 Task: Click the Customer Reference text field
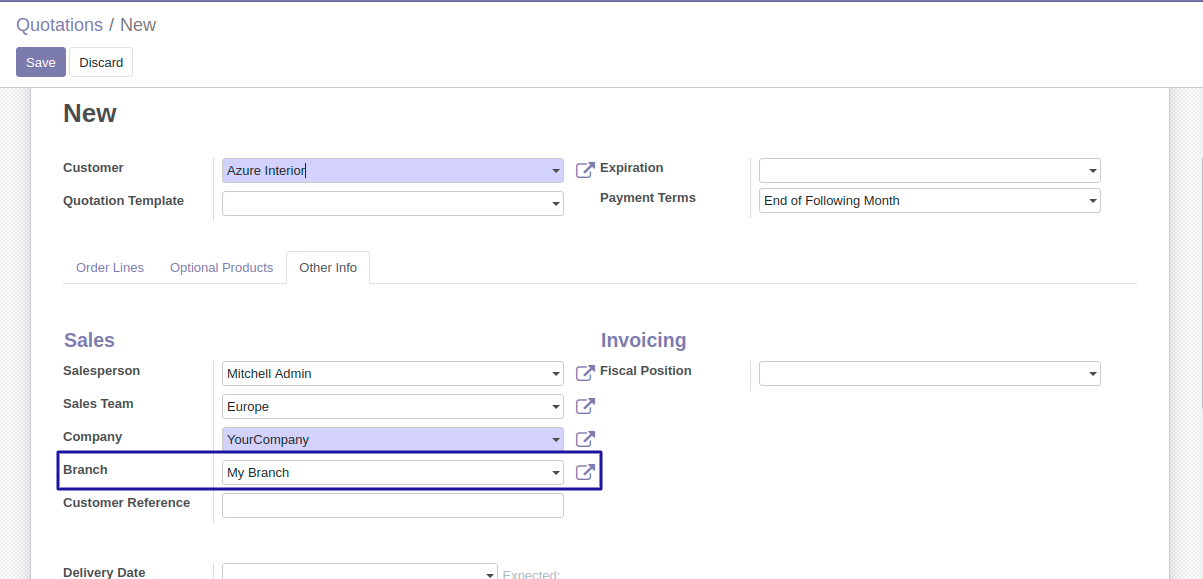(x=392, y=506)
